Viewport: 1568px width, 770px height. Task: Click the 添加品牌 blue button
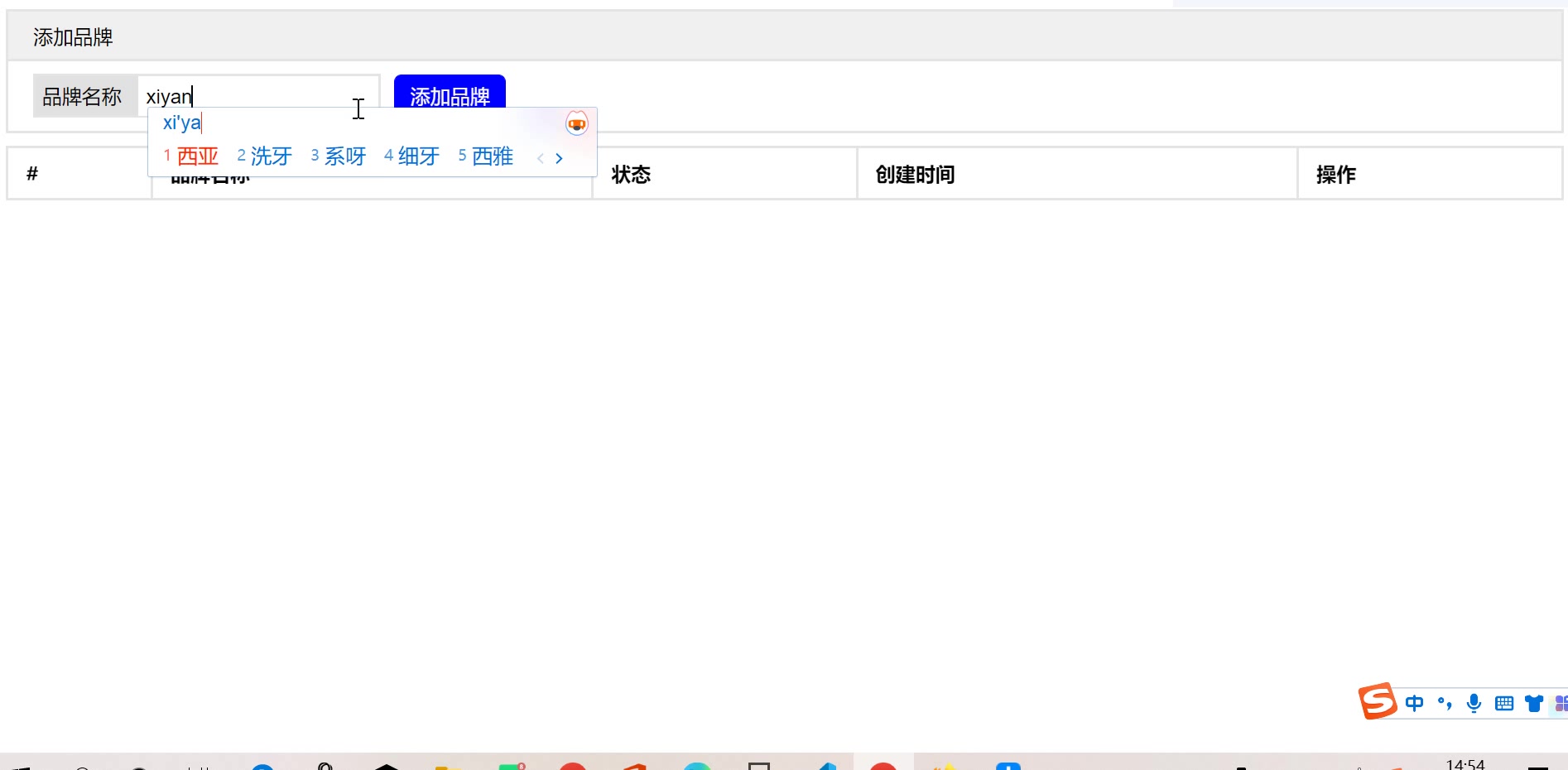450,92
